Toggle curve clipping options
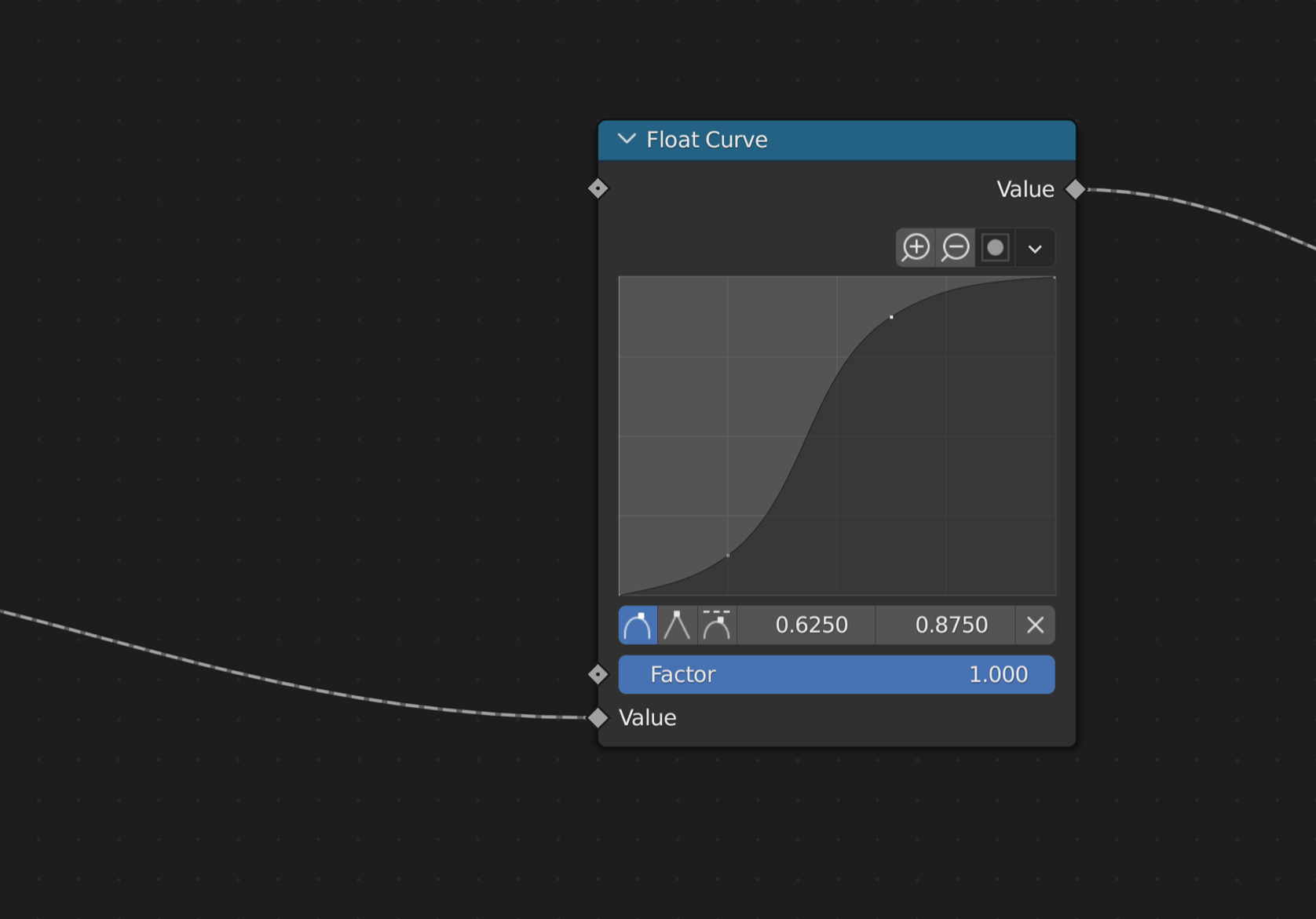 [x=995, y=248]
